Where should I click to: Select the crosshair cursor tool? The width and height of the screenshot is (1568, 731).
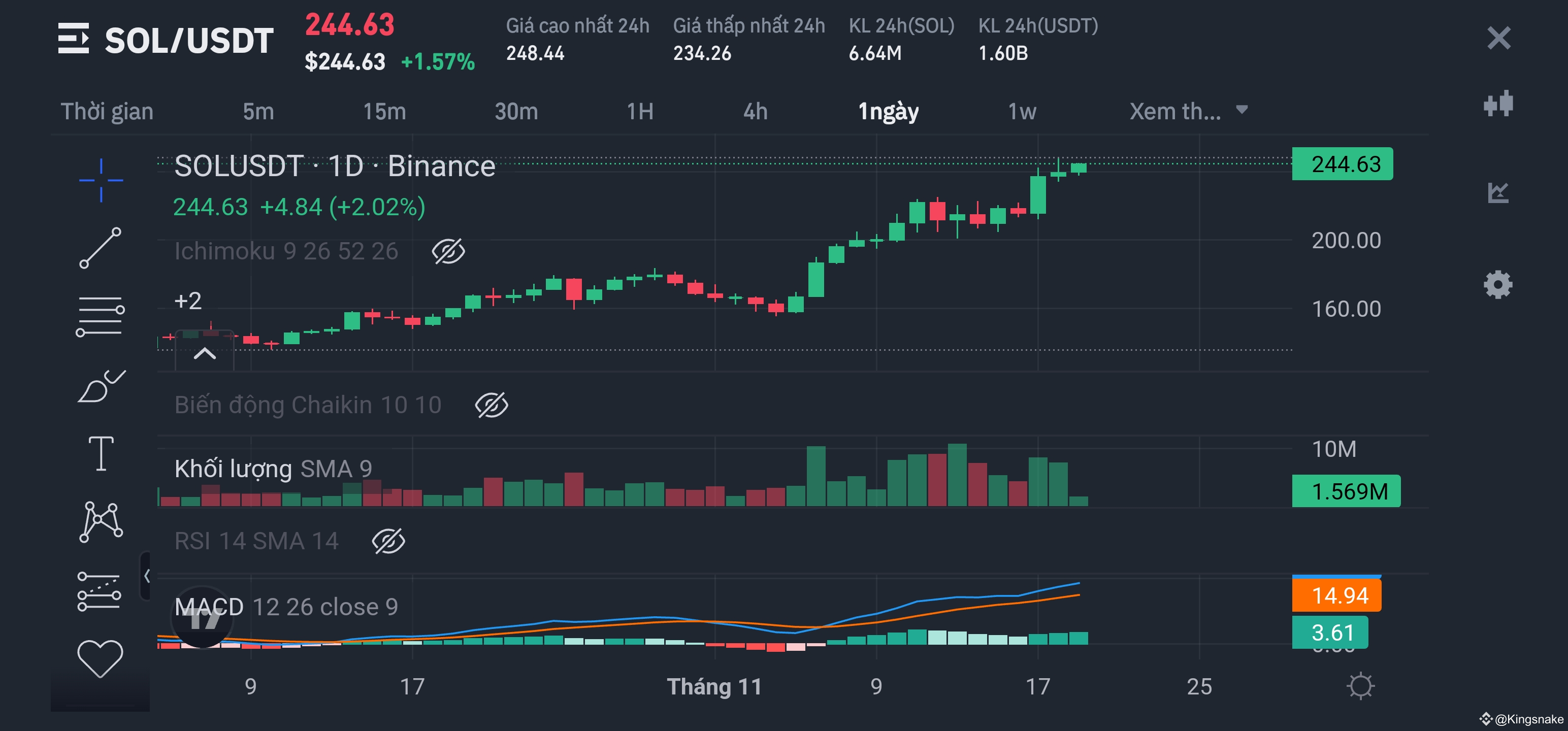pos(101,180)
